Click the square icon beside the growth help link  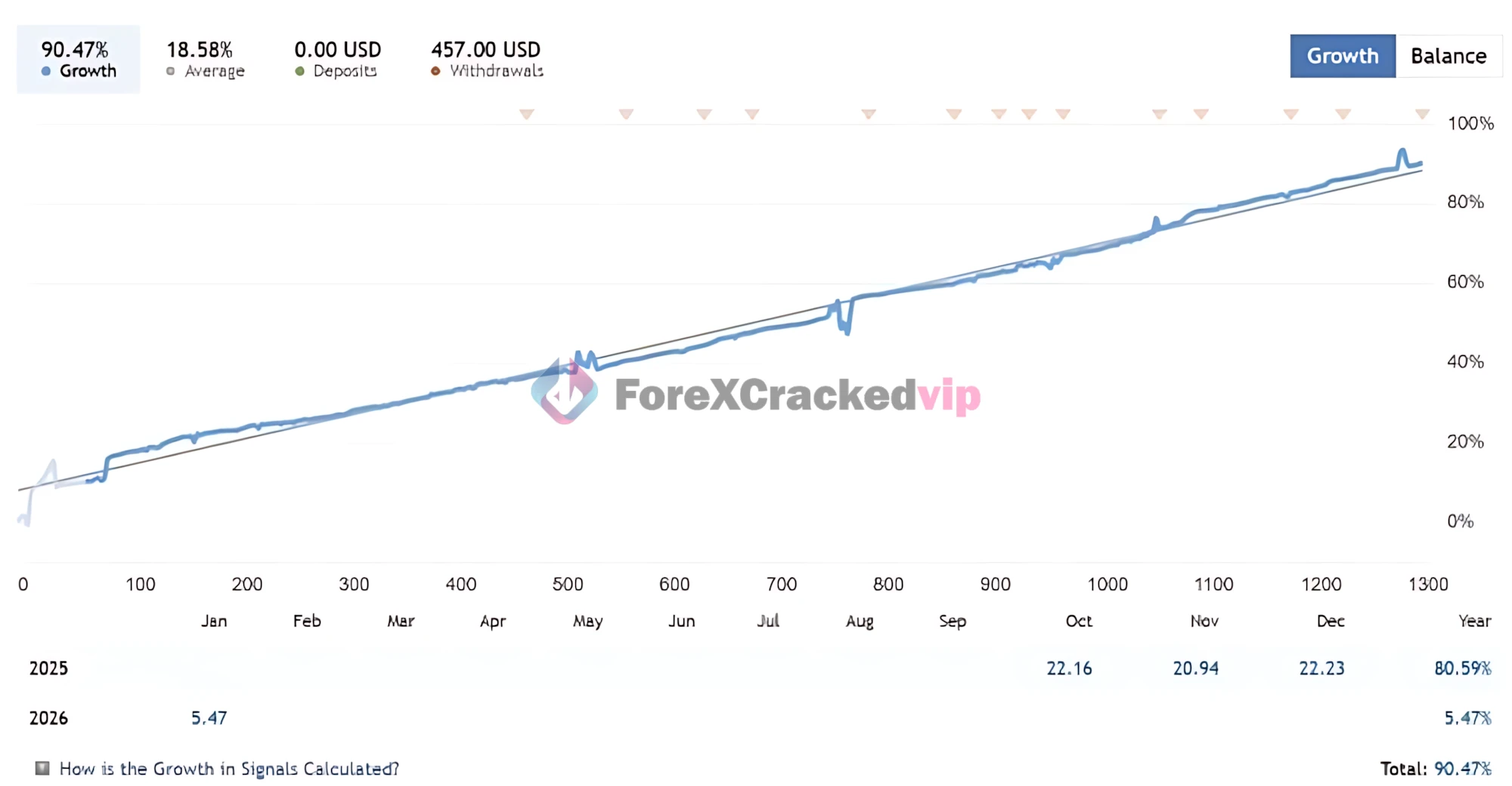(x=42, y=769)
